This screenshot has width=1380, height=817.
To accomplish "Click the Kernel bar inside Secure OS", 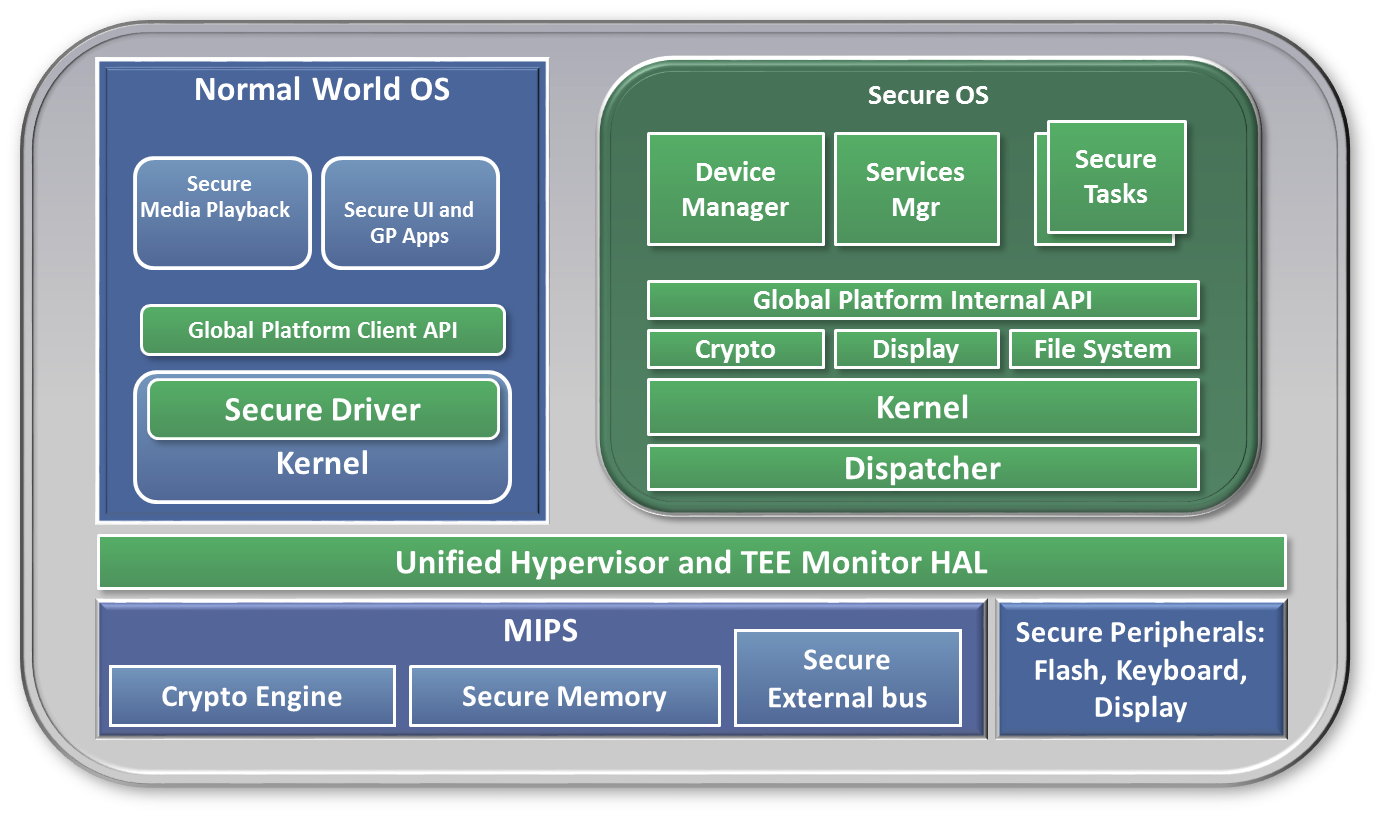I will (x=923, y=407).
